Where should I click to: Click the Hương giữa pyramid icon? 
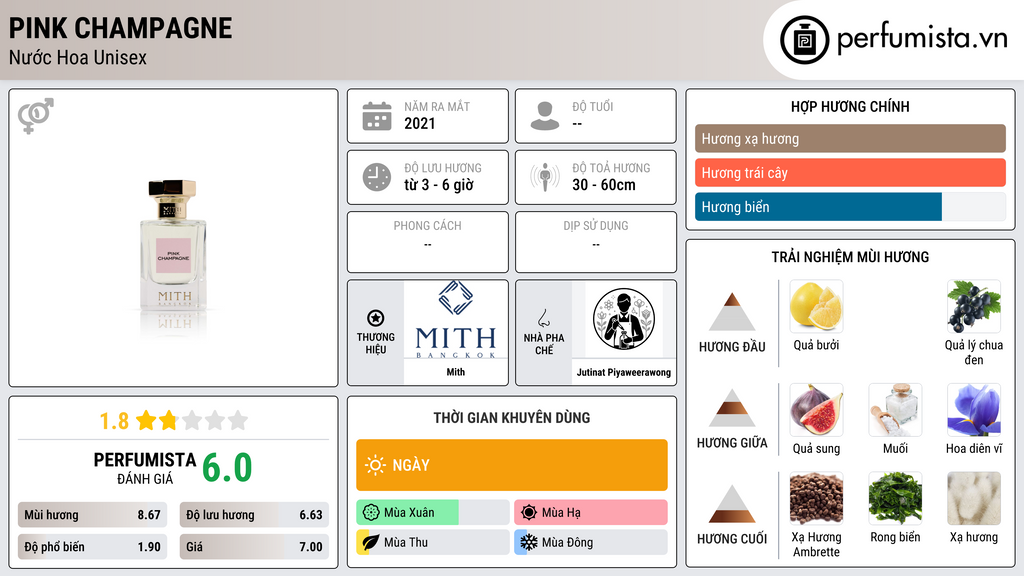click(732, 408)
